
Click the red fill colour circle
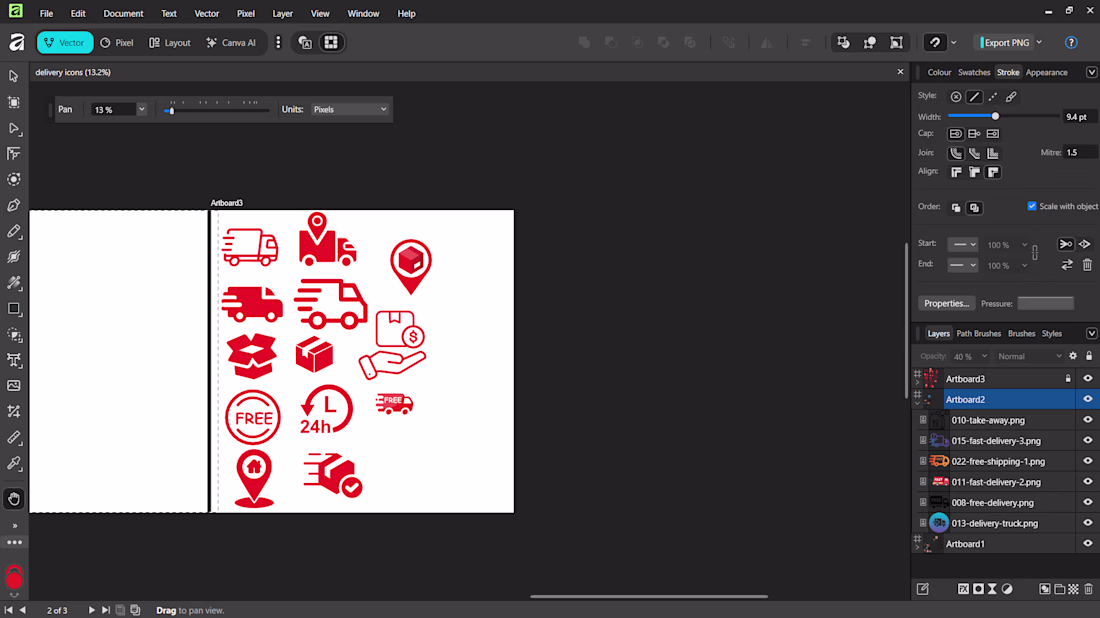[x=14, y=579]
